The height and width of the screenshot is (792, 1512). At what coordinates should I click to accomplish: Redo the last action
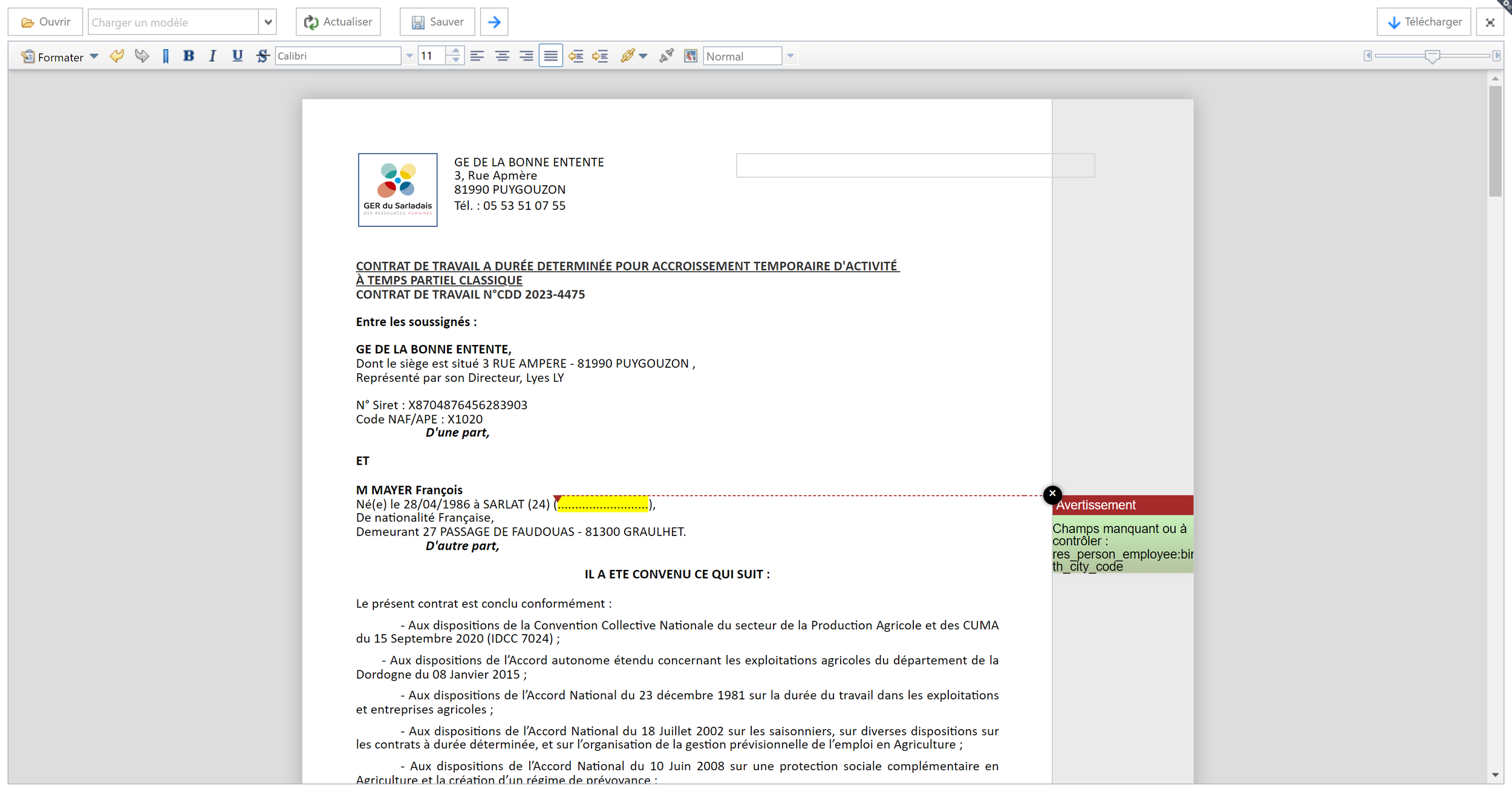[x=142, y=56]
